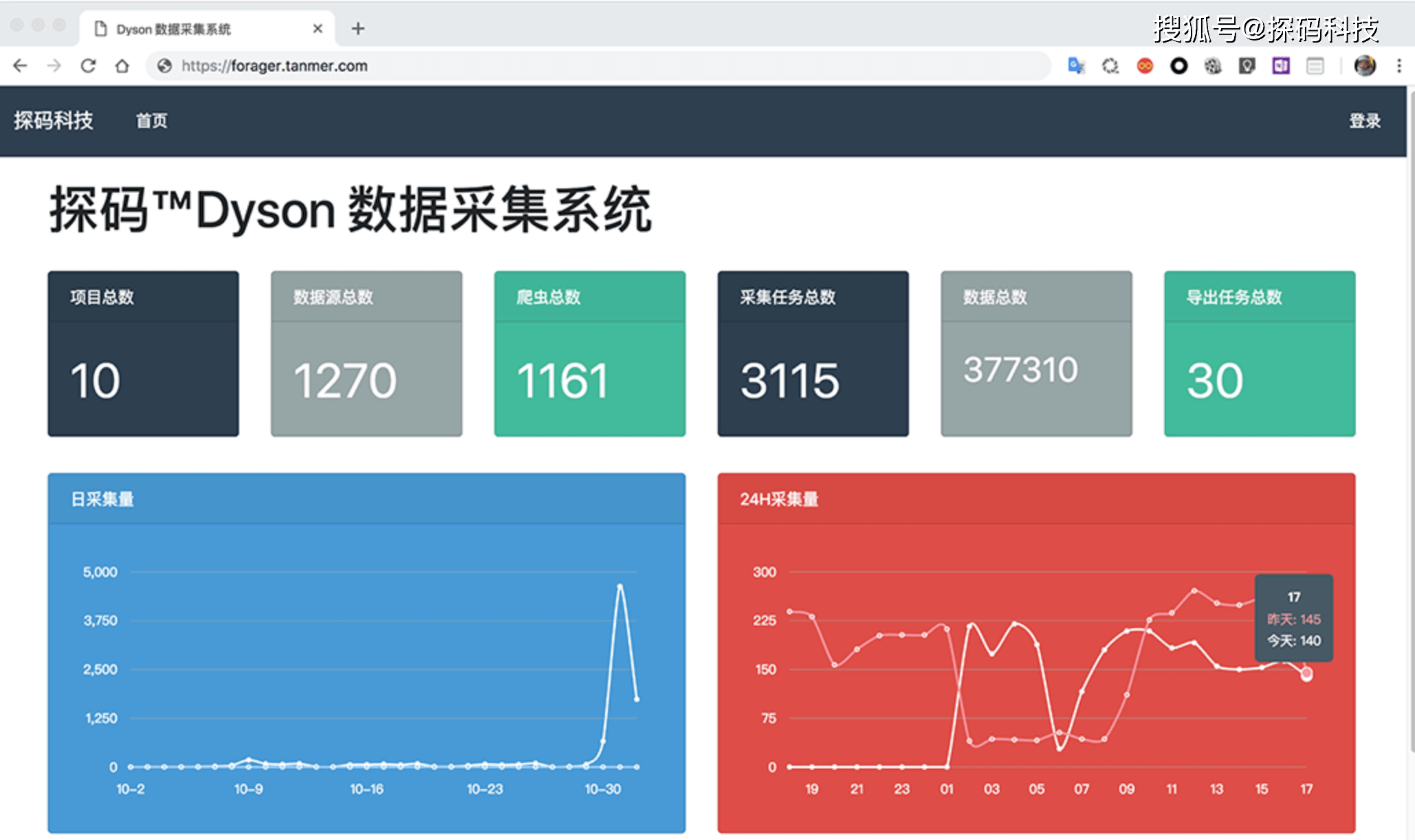Viewport: 1415px width, 840px height.
Task: Click the 24H采集量 chart header
Action: (x=1036, y=499)
